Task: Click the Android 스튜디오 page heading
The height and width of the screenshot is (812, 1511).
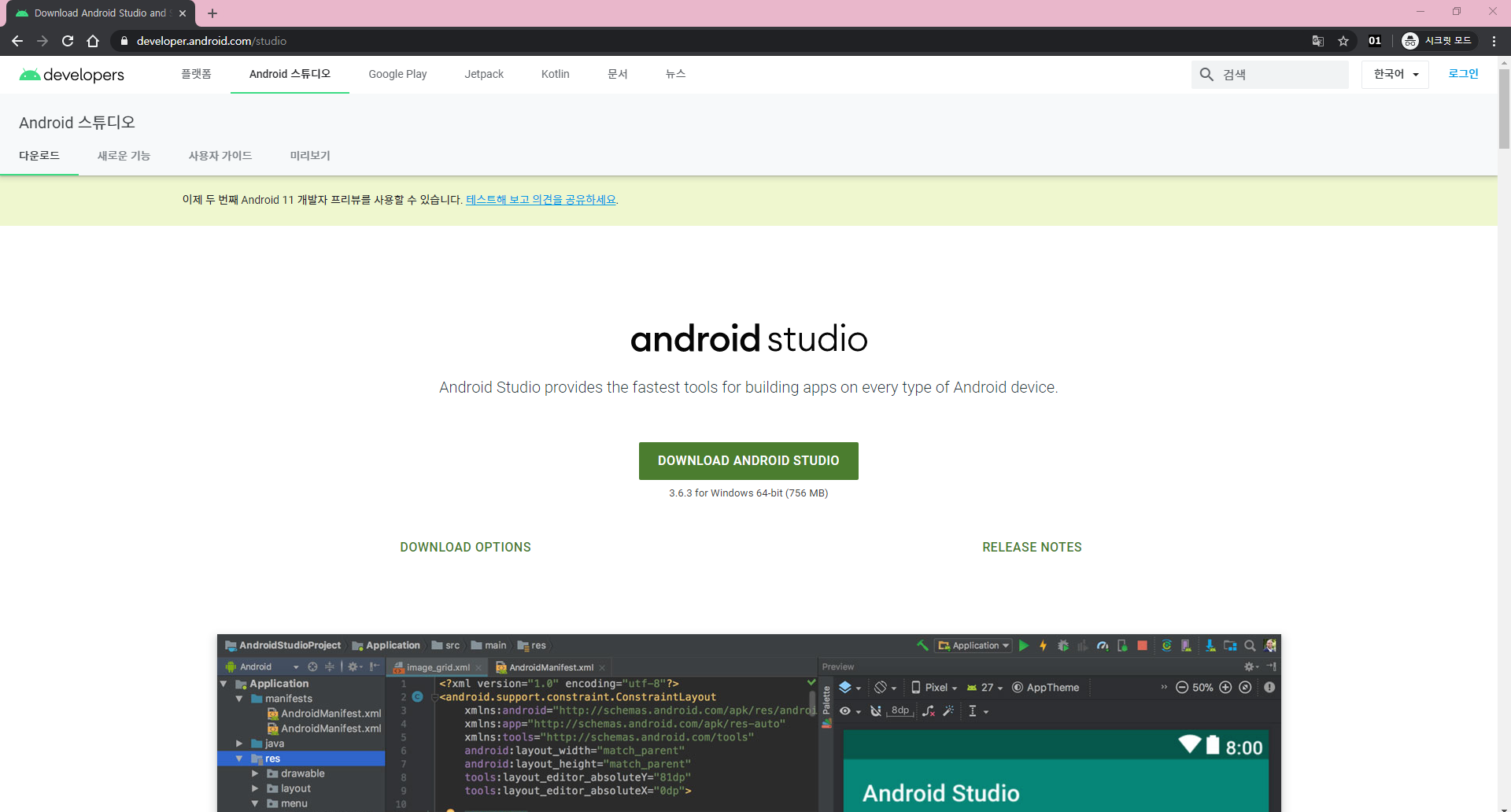Action: tap(77, 123)
